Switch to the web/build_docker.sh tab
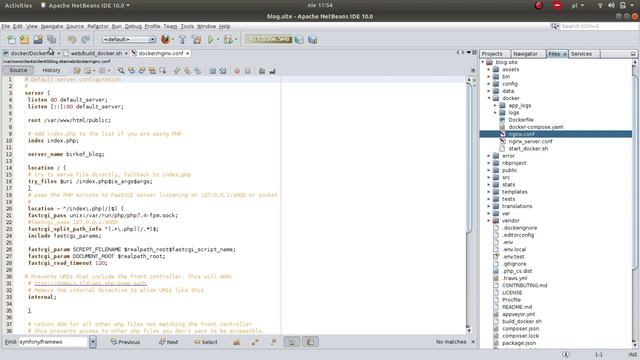Screen dimensions: 640x360 [x=96, y=53]
